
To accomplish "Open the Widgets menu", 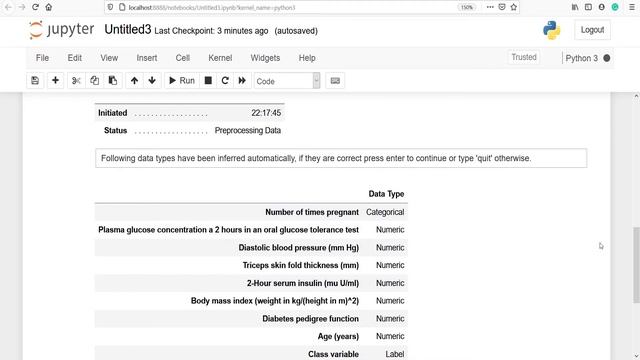I will pyautogui.click(x=265, y=58).
